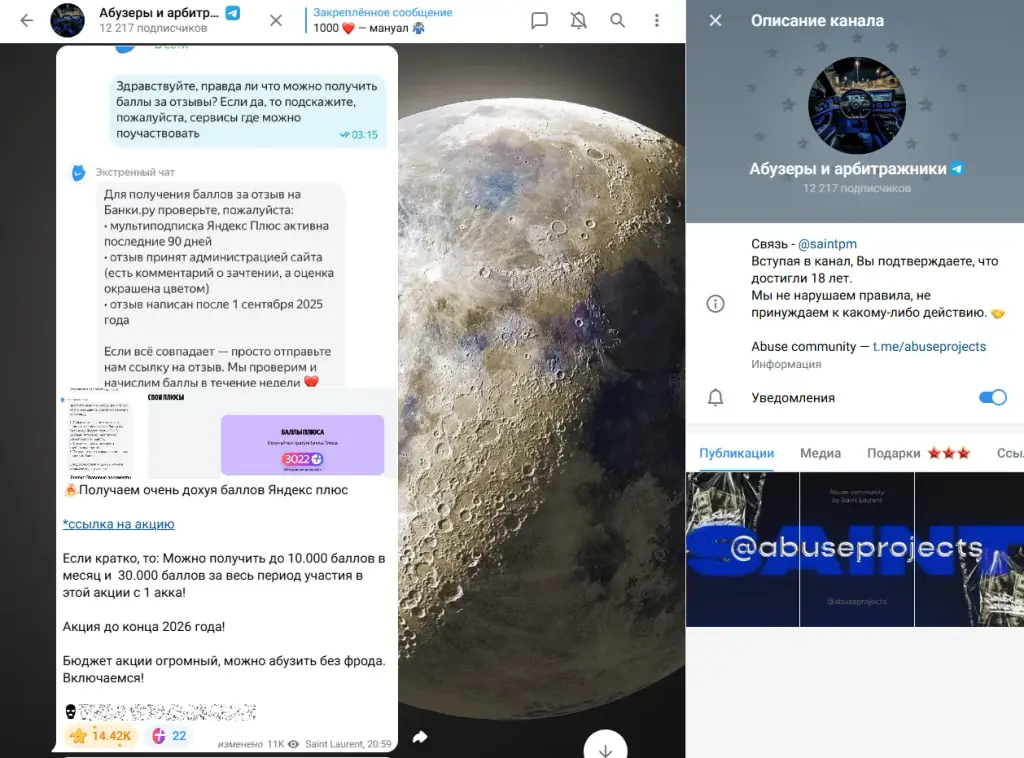Open the large channel profile photo

[x=857, y=106]
